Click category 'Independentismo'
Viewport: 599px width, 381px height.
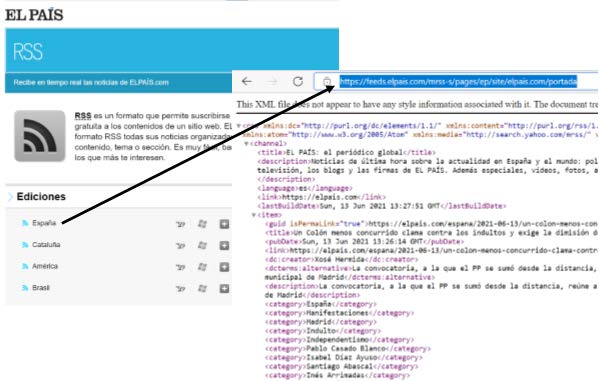[x=337, y=340]
